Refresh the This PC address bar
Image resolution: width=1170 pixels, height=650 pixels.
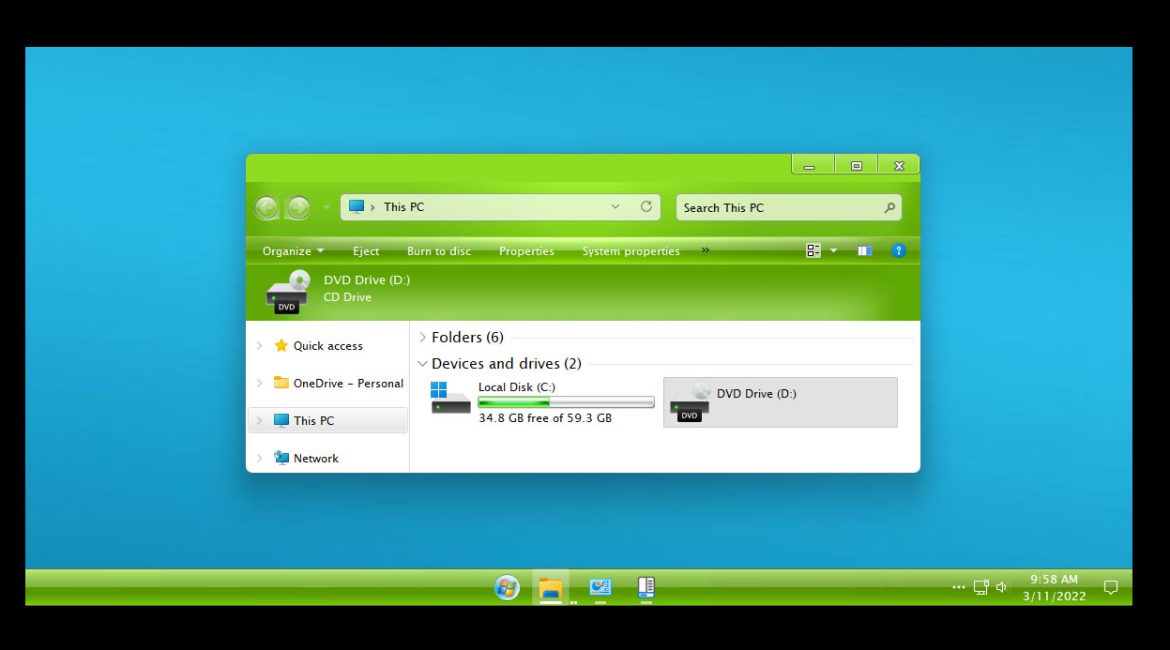(x=646, y=207)
